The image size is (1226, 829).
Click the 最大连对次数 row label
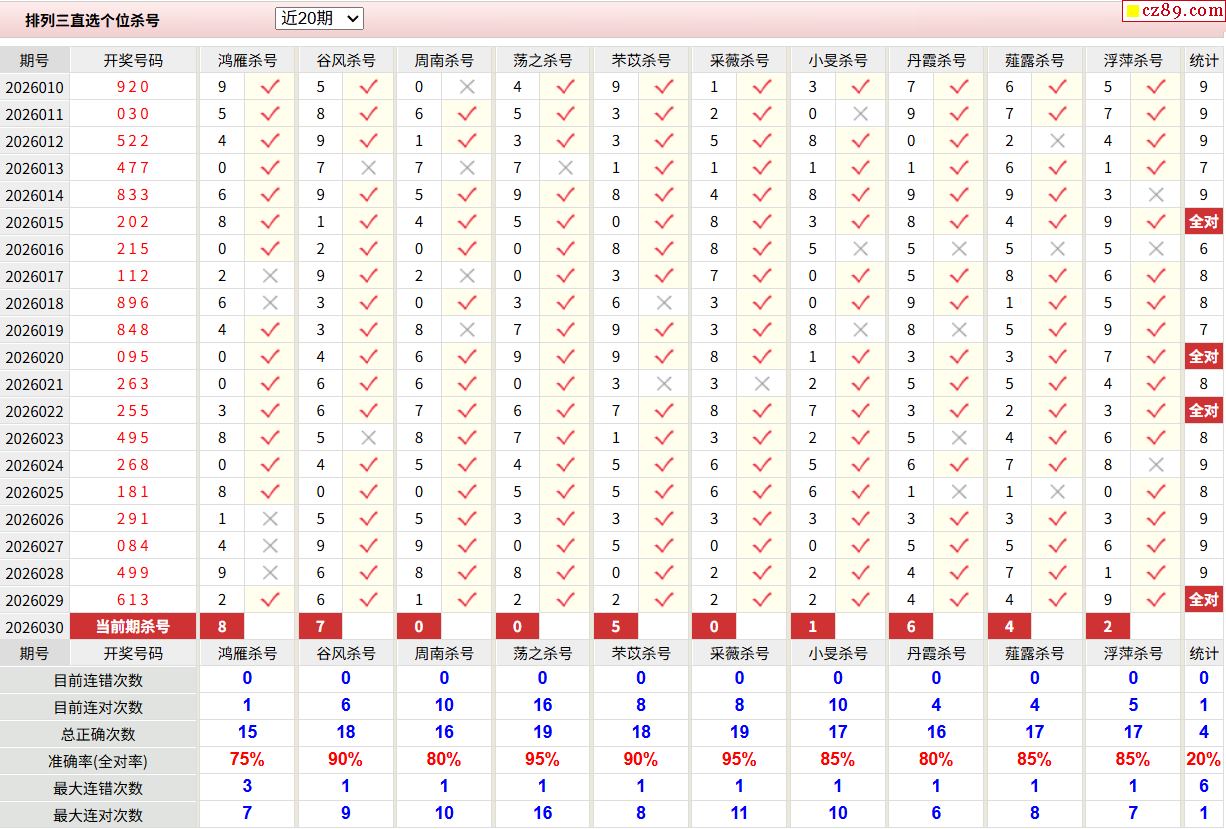click(98, 815)
